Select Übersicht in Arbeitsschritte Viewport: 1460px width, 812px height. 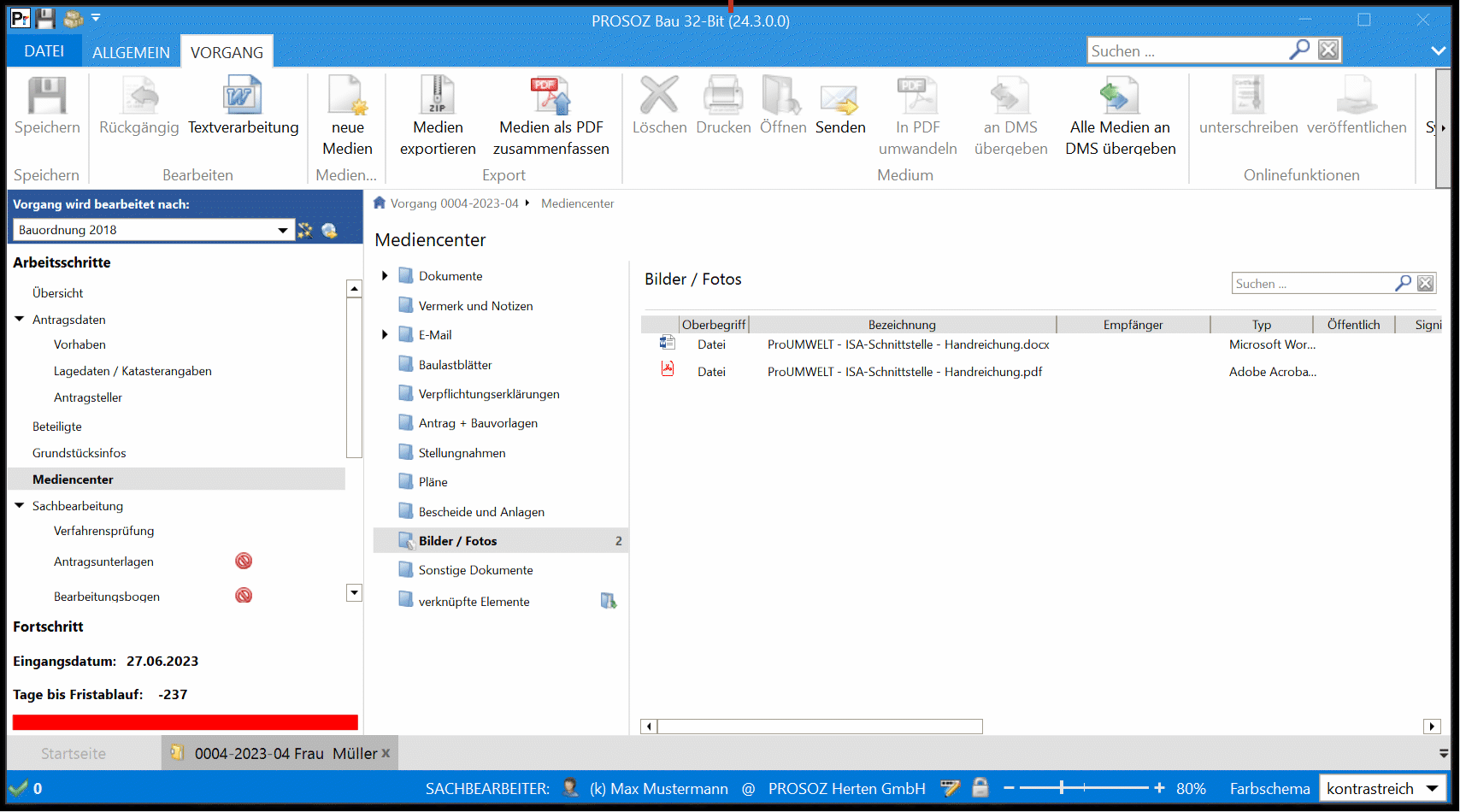58,293
